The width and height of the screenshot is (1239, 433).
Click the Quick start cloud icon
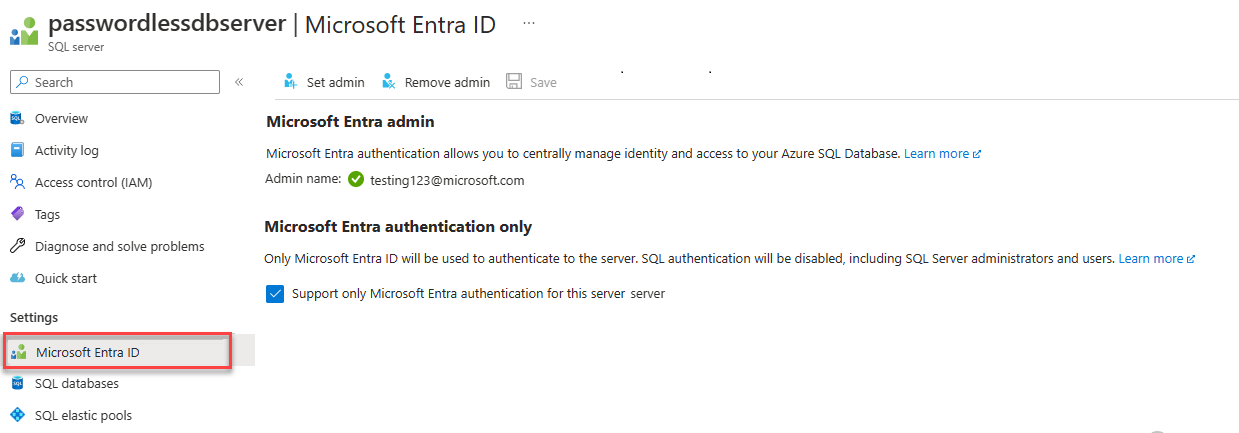tap(17, 278)
